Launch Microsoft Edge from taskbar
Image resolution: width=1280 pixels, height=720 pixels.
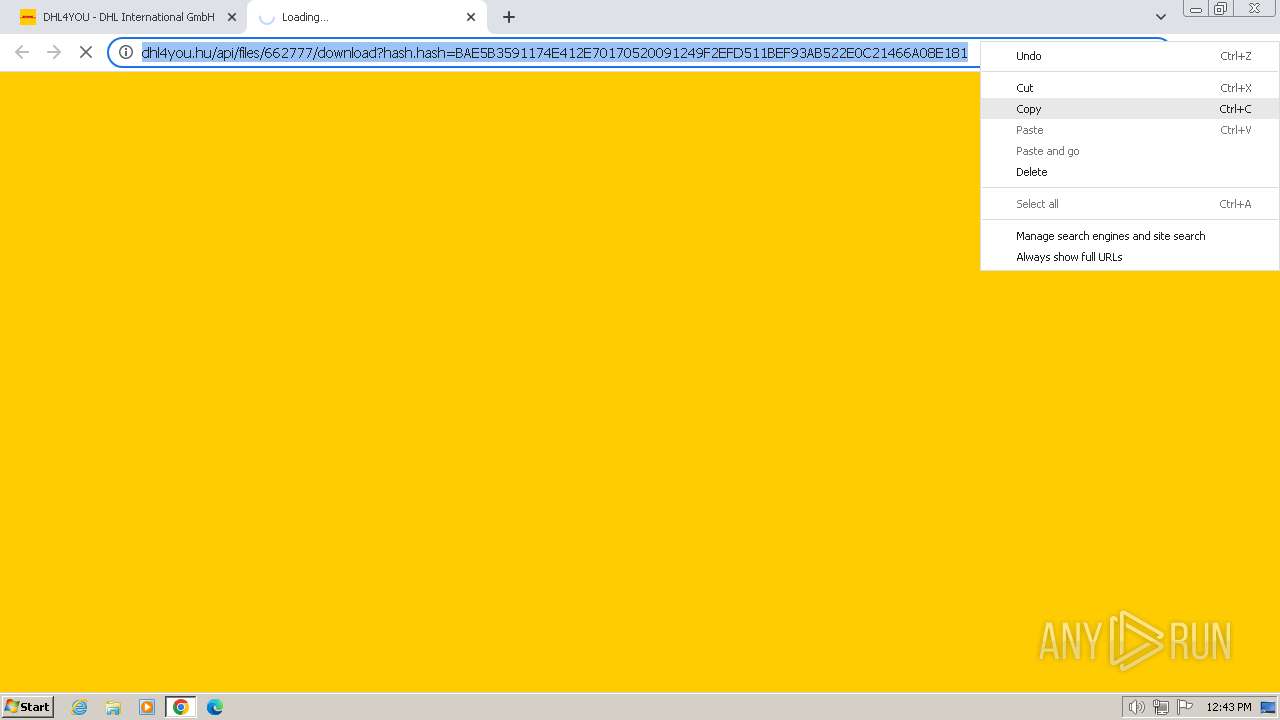coord(215,707)
